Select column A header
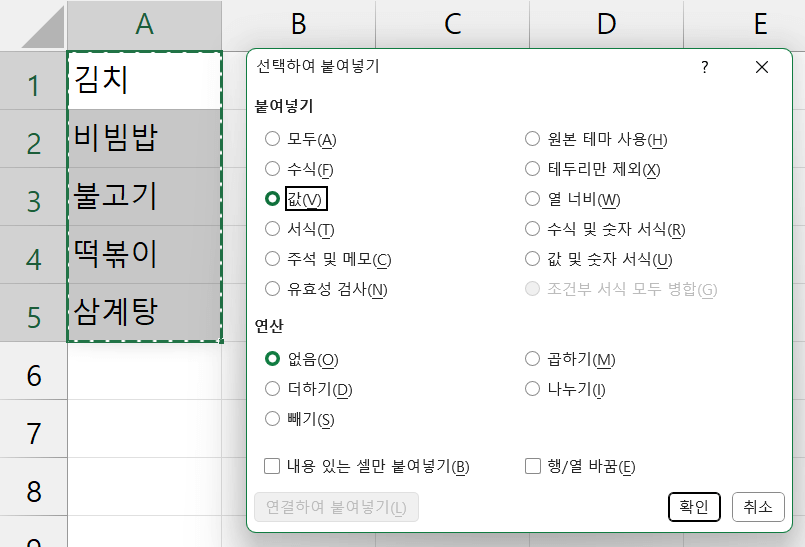 (144, 25)
